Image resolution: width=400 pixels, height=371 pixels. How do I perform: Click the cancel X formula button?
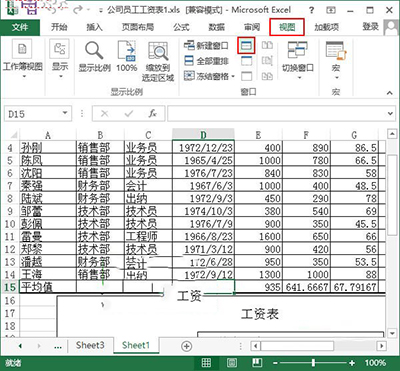104,114
